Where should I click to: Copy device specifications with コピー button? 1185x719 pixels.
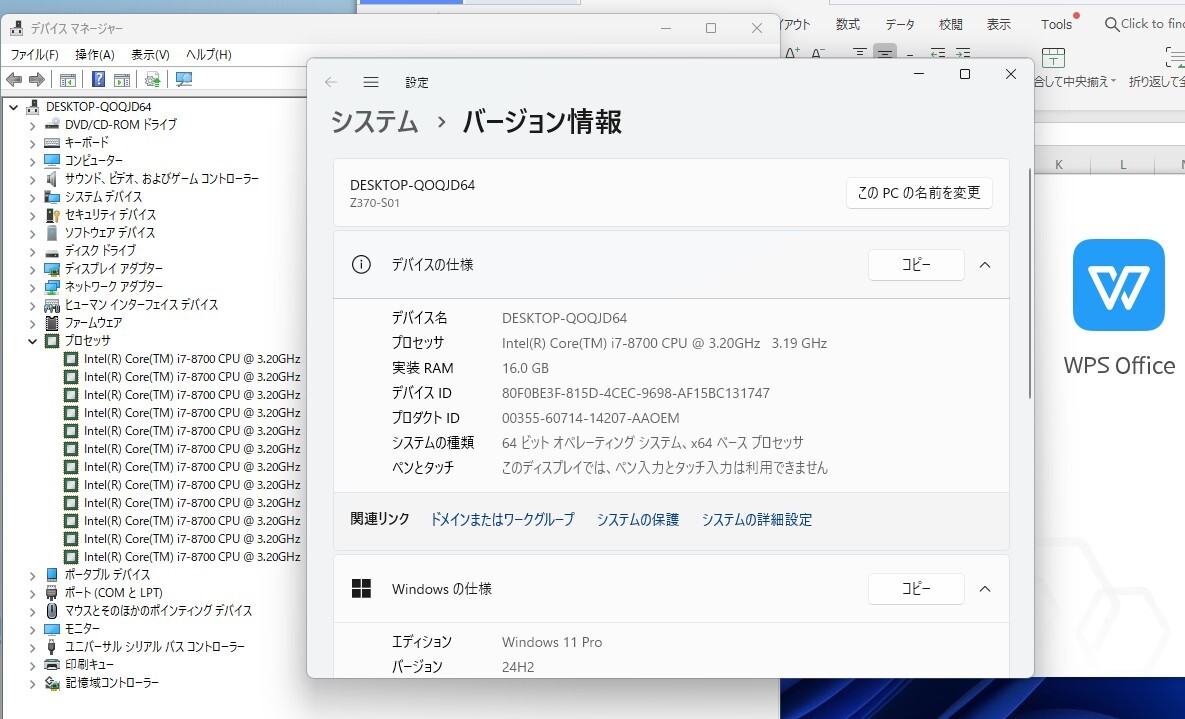click(916, 265)
